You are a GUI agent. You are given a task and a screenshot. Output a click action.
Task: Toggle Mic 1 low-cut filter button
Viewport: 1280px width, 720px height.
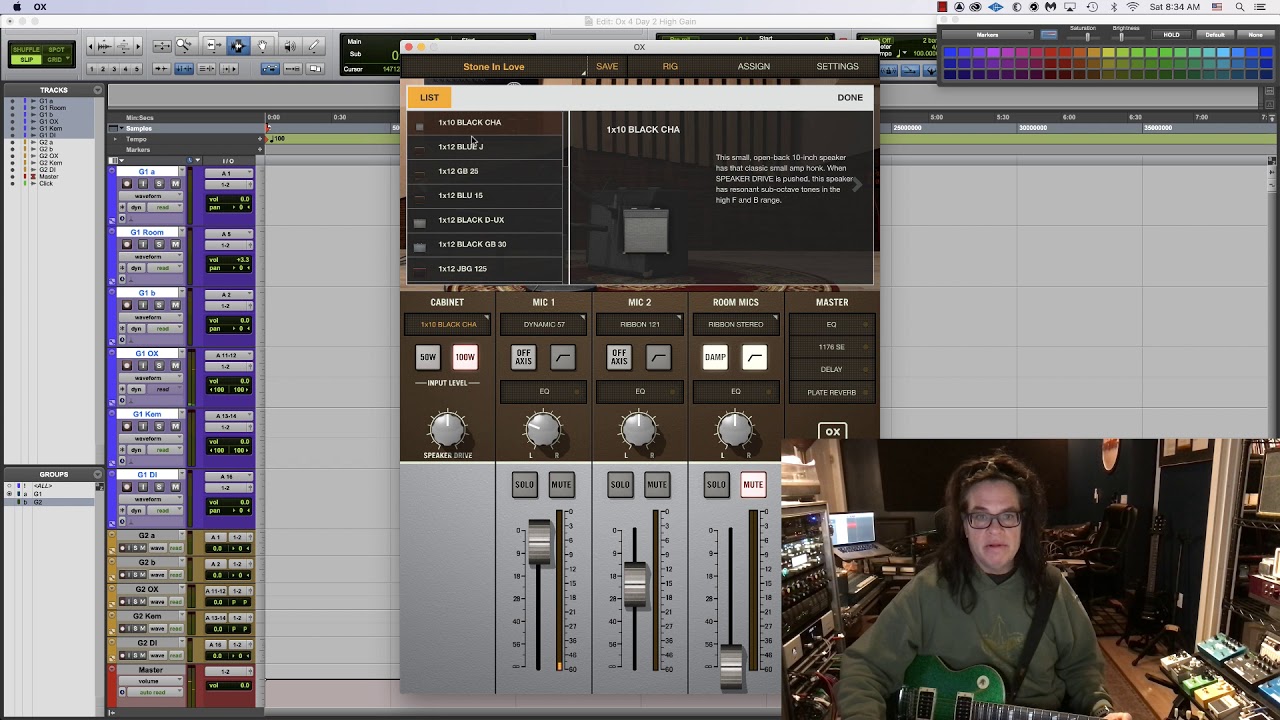coord(563,357)
